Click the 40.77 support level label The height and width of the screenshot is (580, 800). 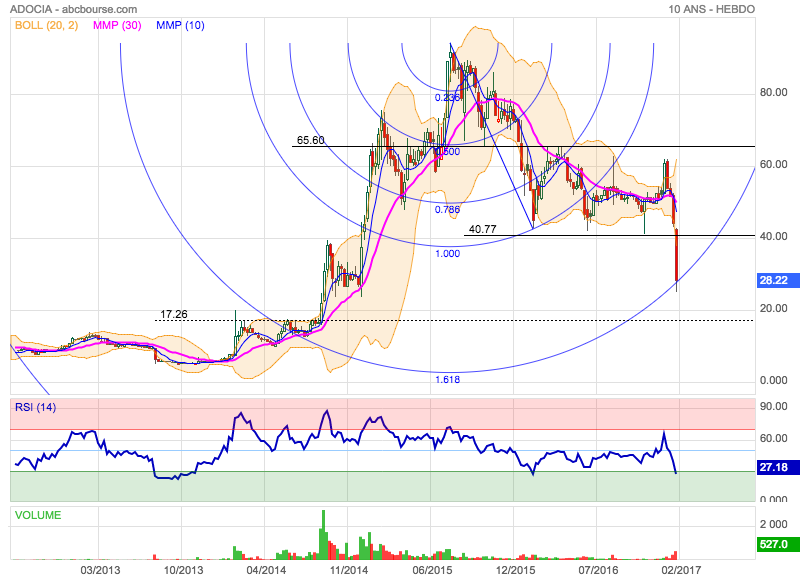coord(482,229)
